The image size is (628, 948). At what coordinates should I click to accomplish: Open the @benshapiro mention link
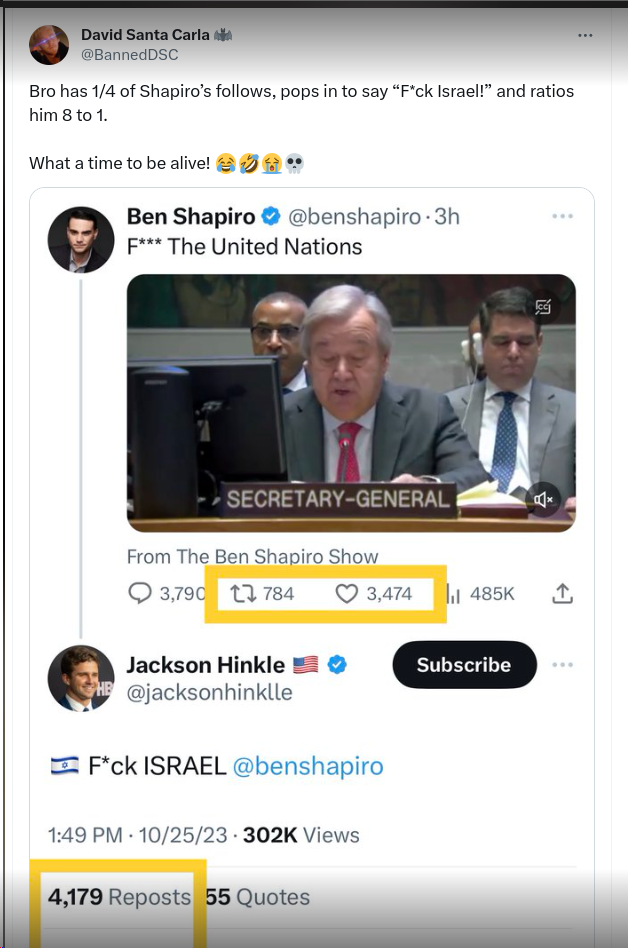(308, 766)
